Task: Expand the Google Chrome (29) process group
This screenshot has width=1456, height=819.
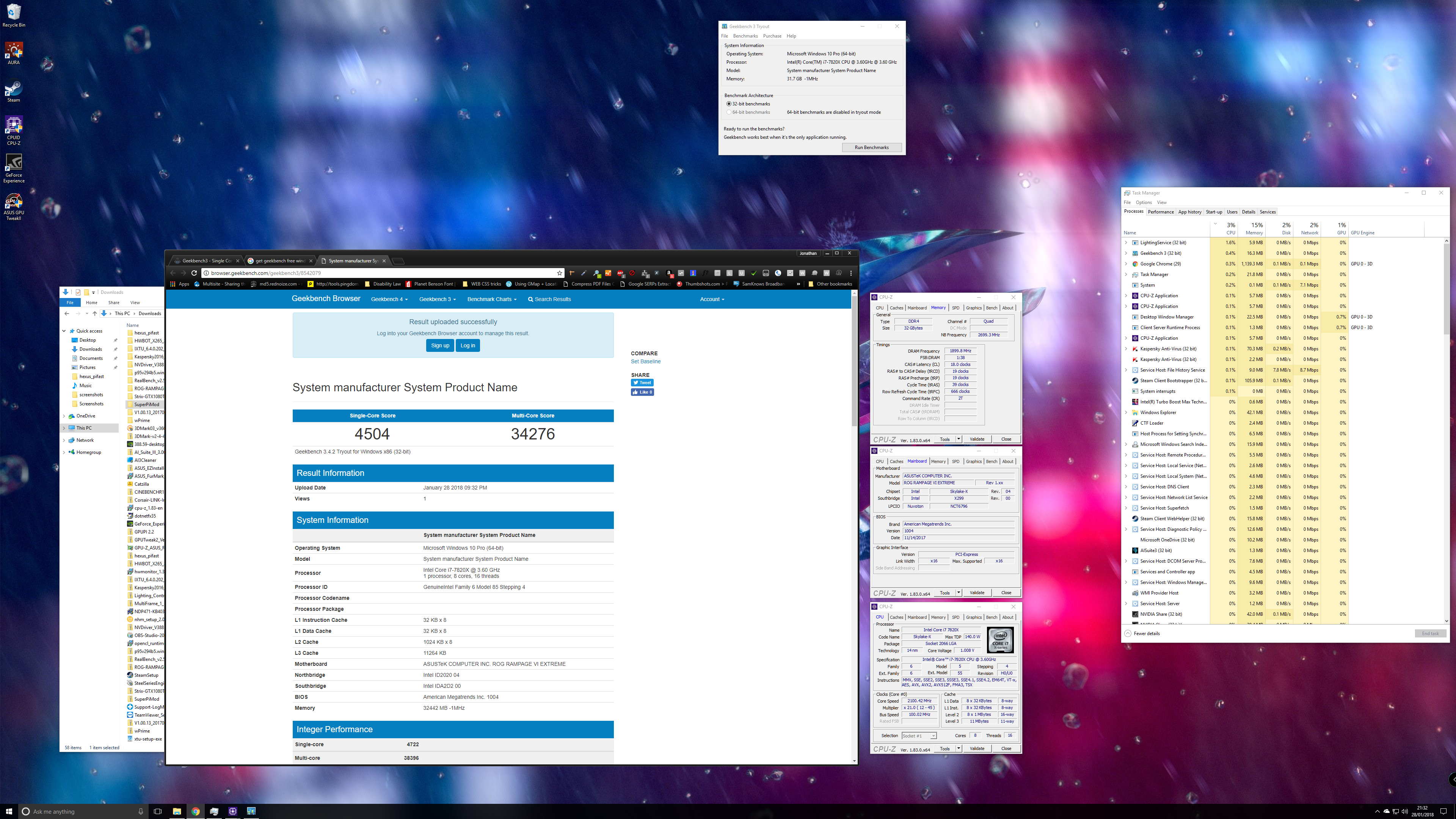Action: 1126,264
